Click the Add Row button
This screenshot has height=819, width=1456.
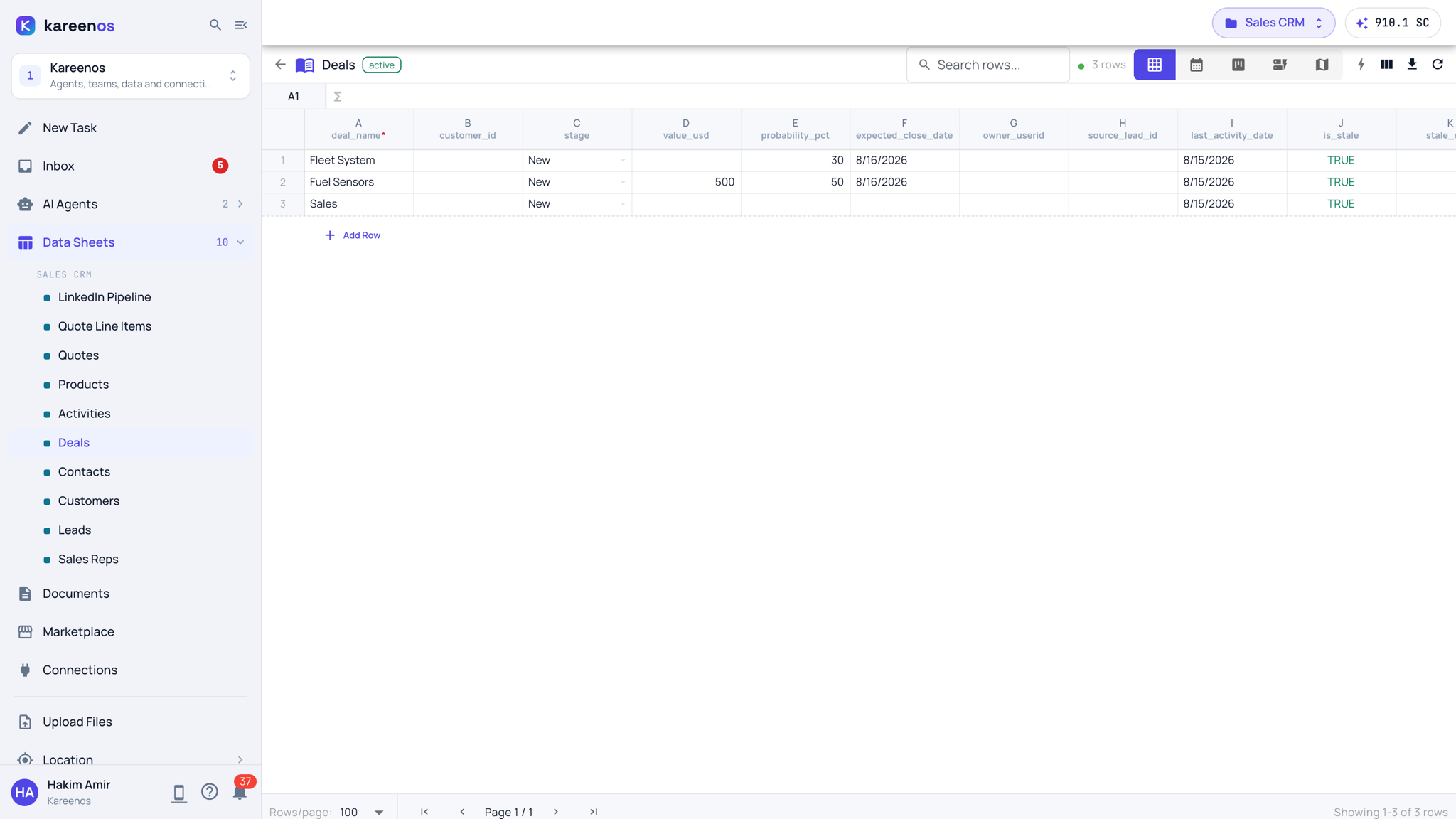coord(353,235)
